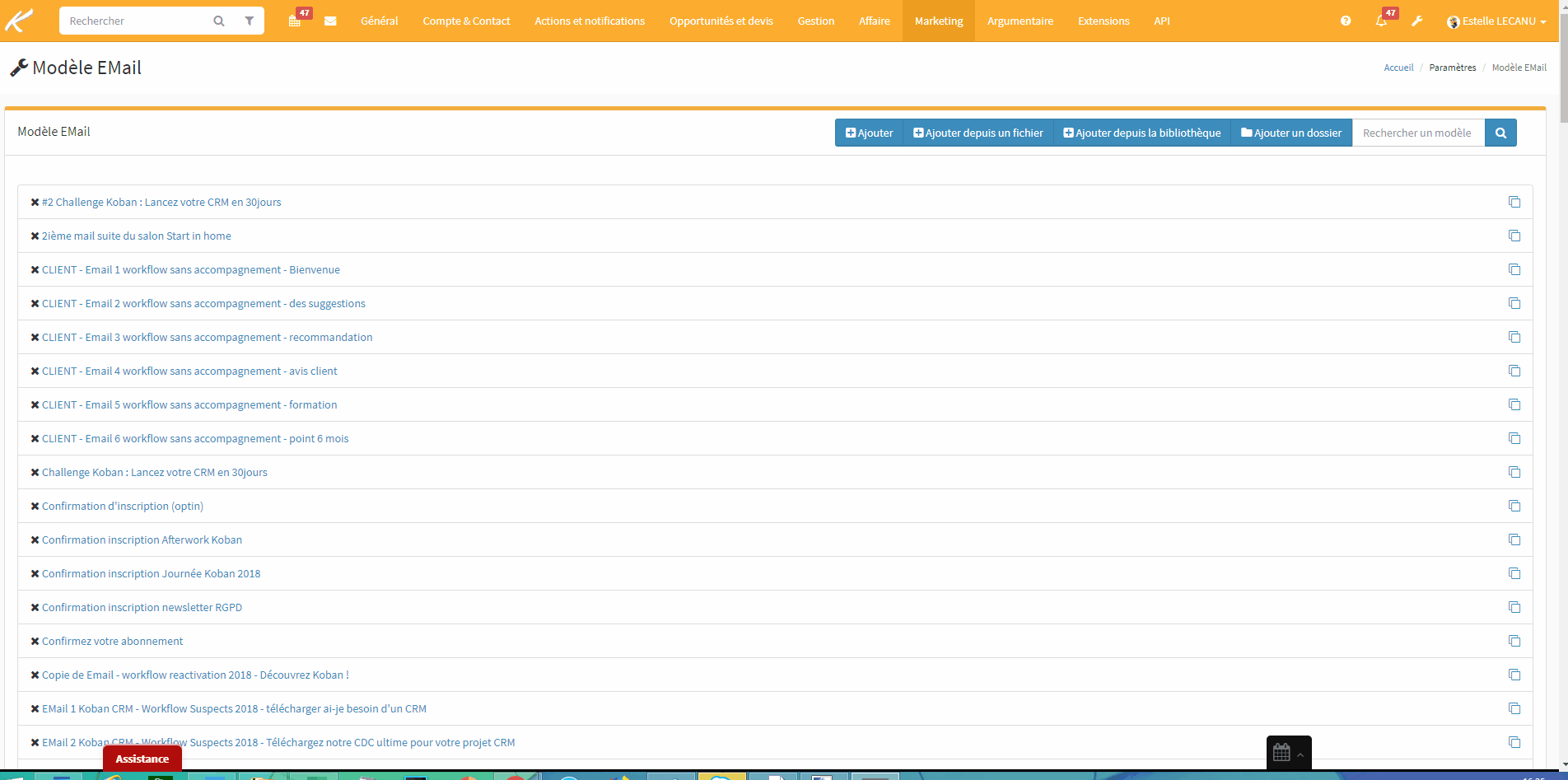This screenshot has height=780, width=1568.
Task: Click copy icon for 'Confirmez votre abonnement' row
Action: pyautogui.click(x=1514, y=641)
